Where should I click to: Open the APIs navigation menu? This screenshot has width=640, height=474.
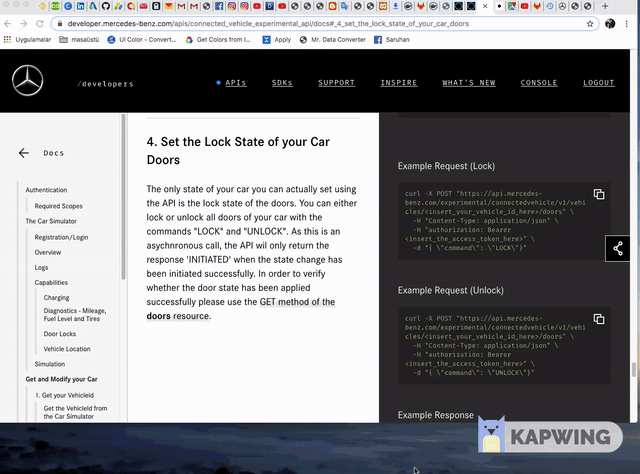pos(236,82)
